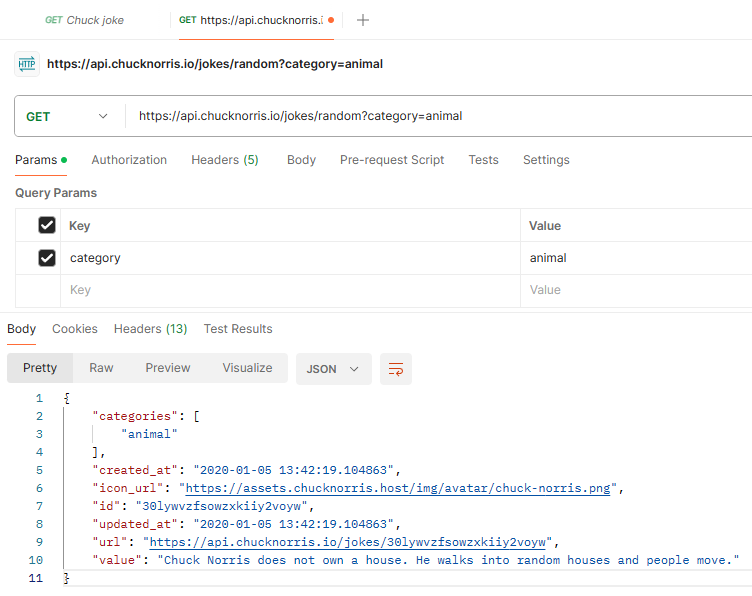
Task: Click the "categories" key in JSON response
Action: pyautogui.click(x=135, y=416)
